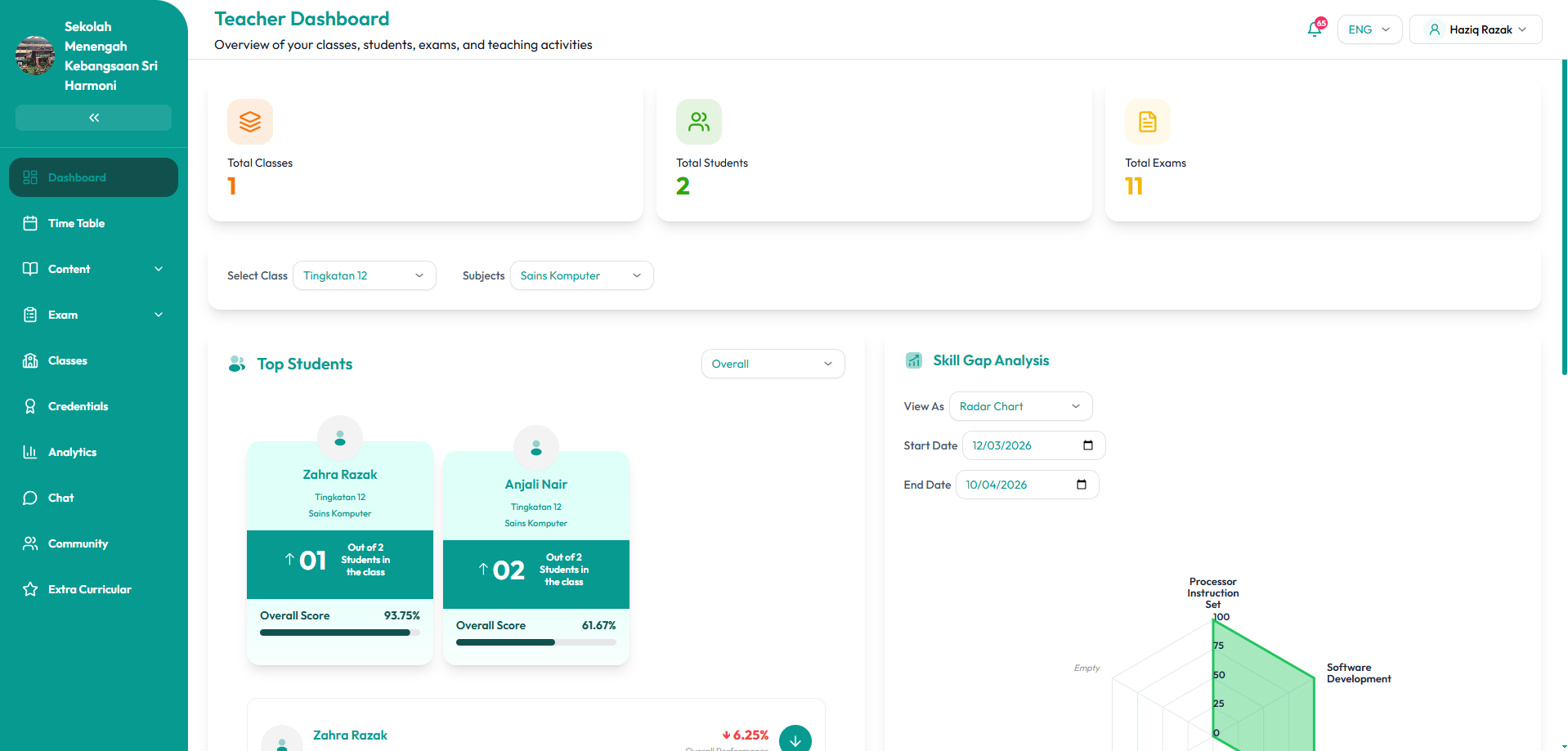Go to Time Table in sidebar
Image resolution: width=1568 pixels, height=751 pixels.
tap(76, 223)
